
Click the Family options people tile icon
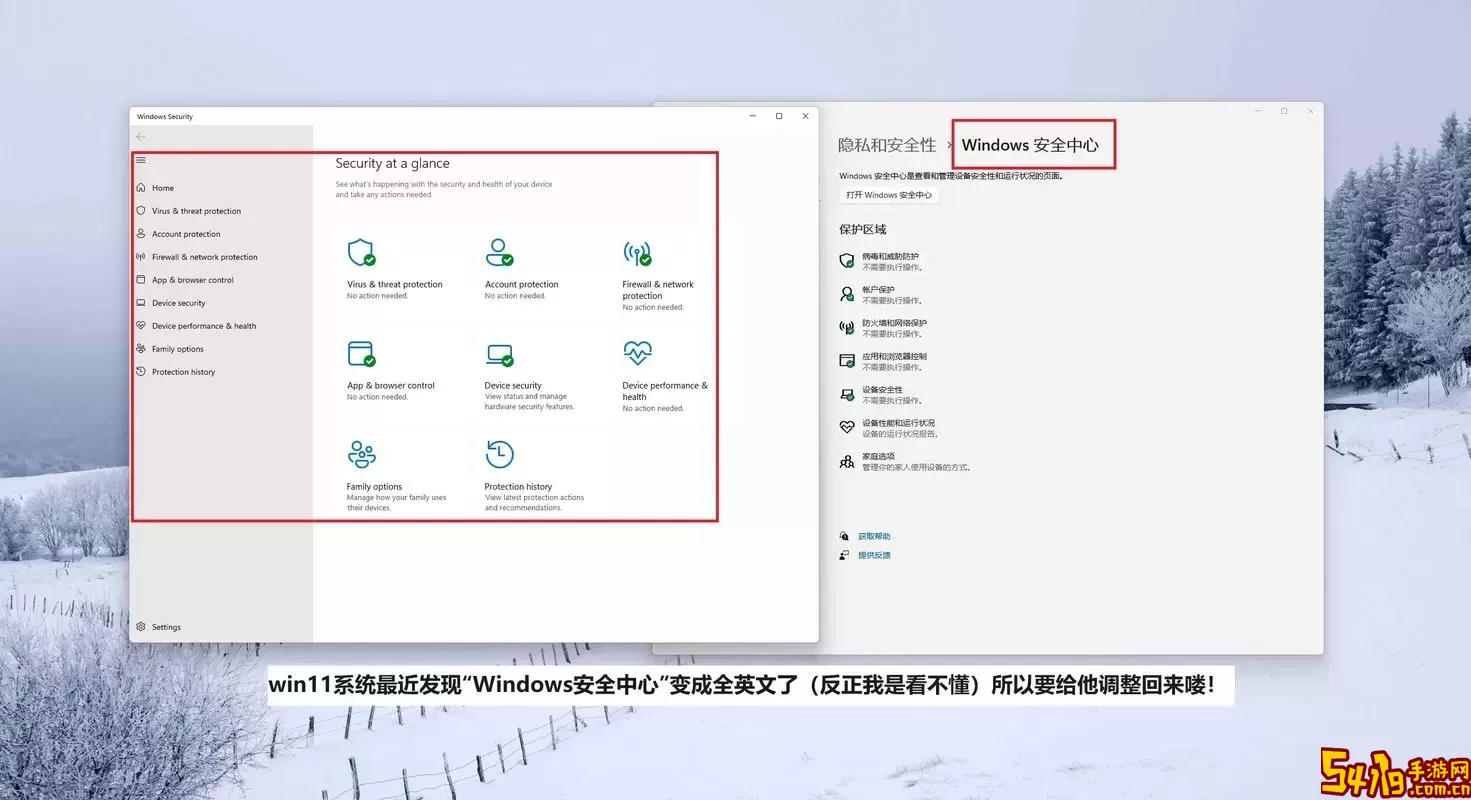click(361, 455)
